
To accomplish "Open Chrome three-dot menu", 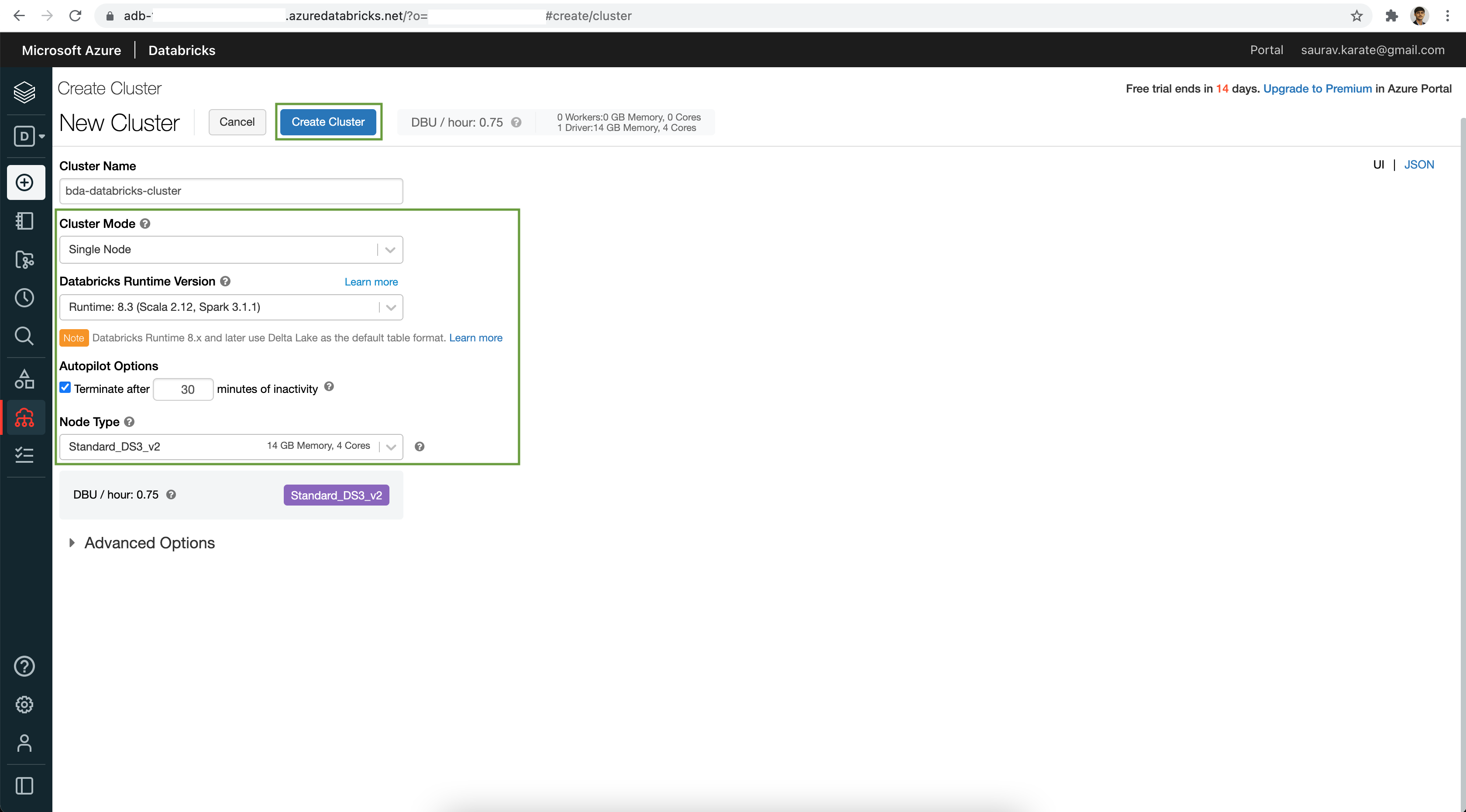I will coord(1447,16).
